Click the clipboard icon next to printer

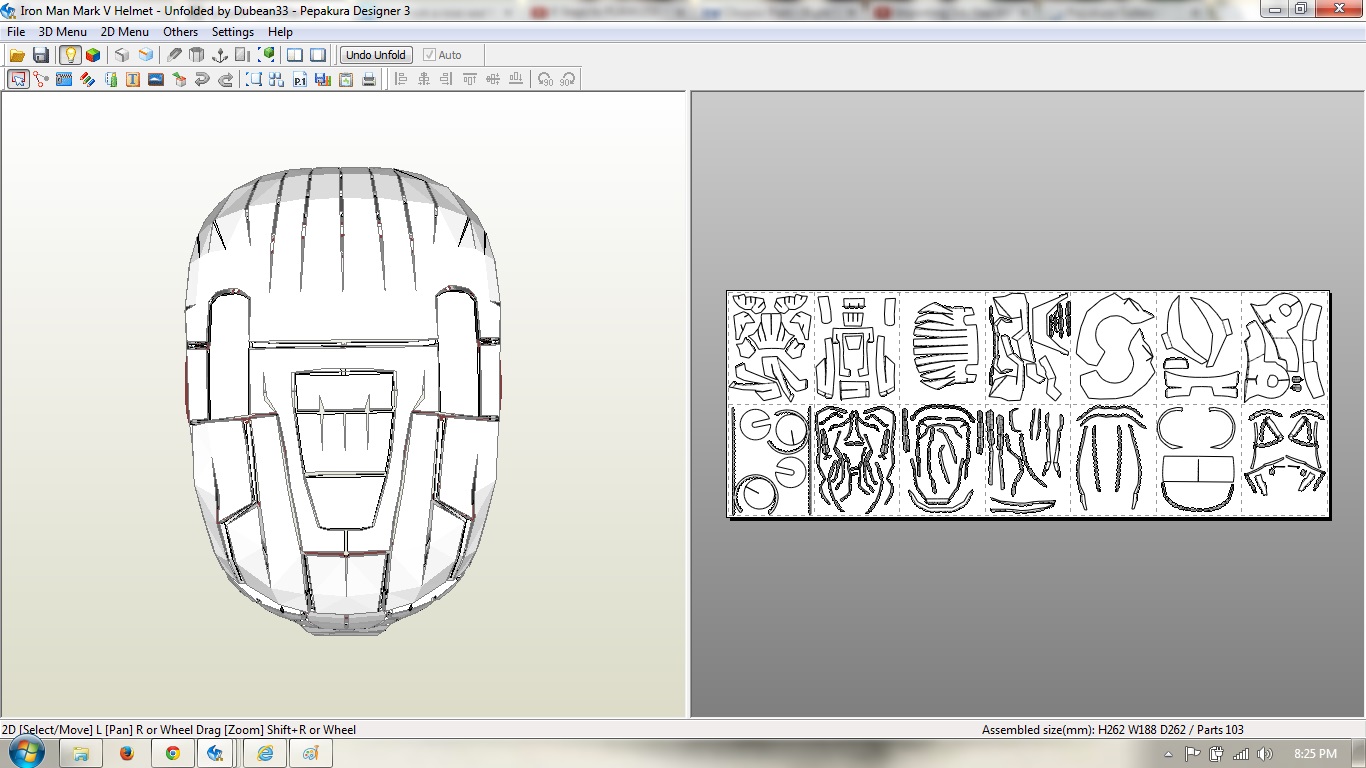pos(346,79)
